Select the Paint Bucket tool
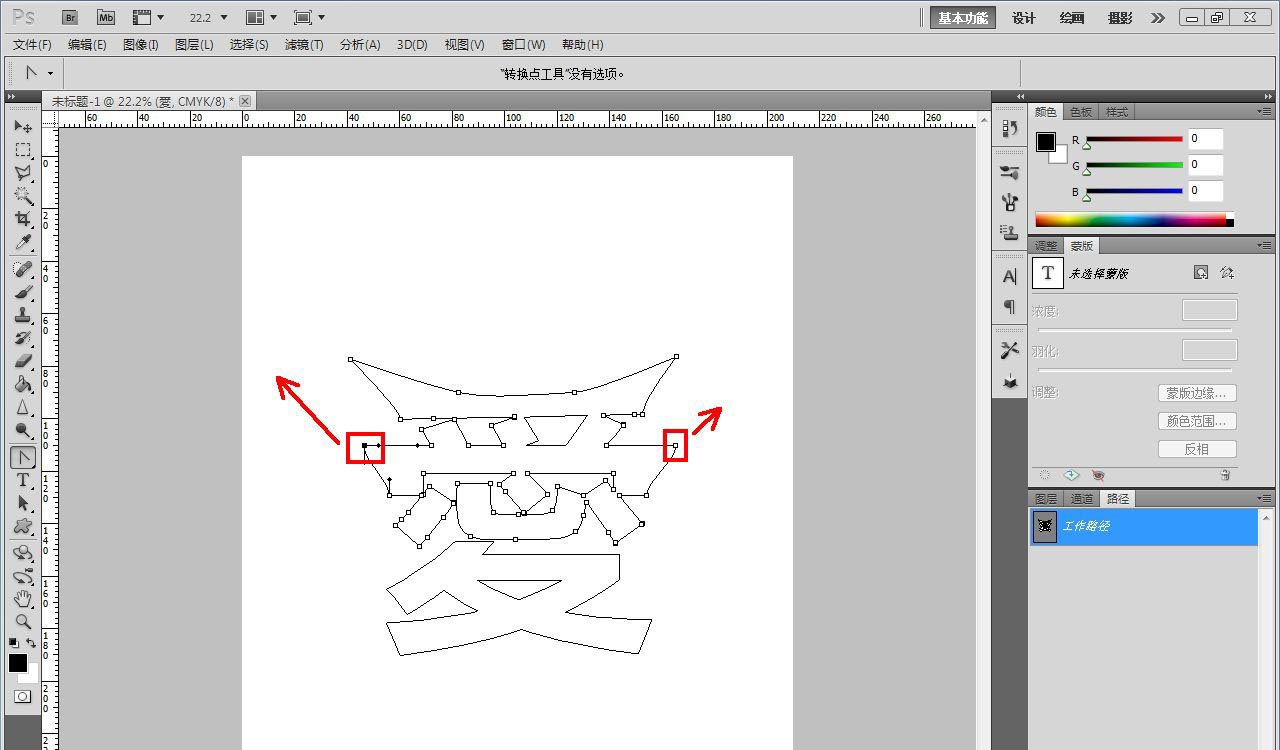 point(23,384)
